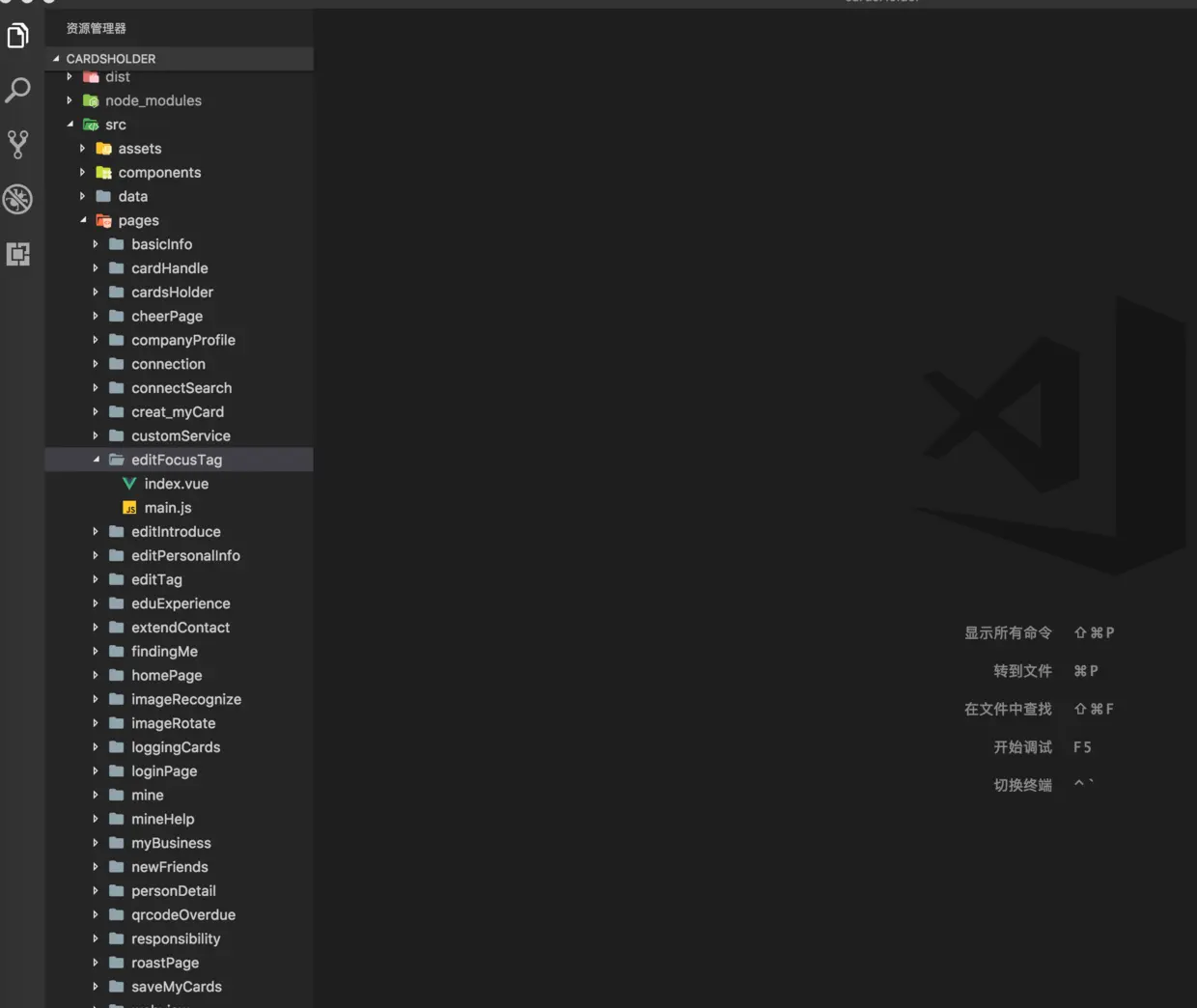This screenshot has height=1008, width=1197.
Task: Click the src folder icon
Action: (x=91, y=125)
